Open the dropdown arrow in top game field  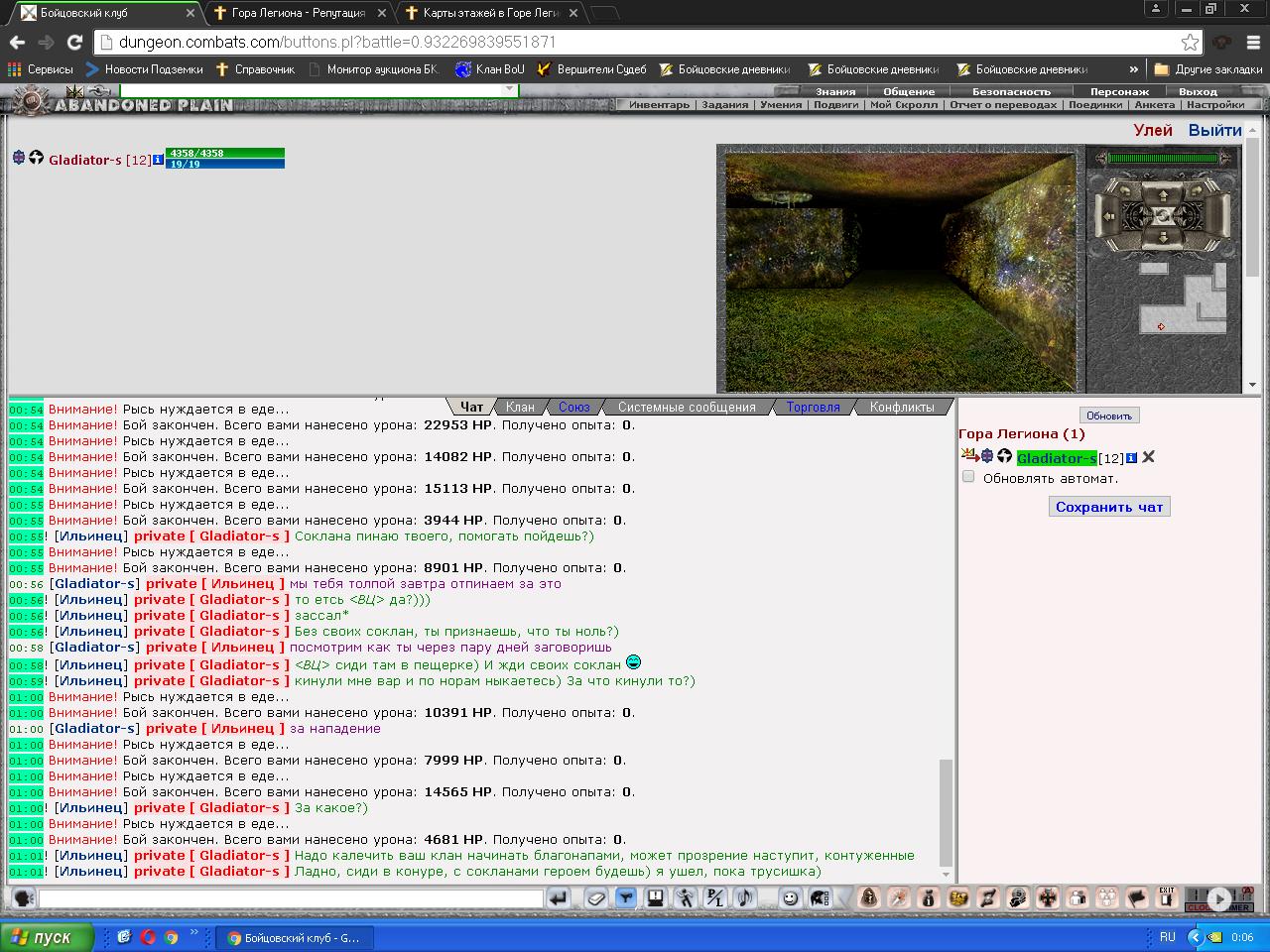[509, 89]
